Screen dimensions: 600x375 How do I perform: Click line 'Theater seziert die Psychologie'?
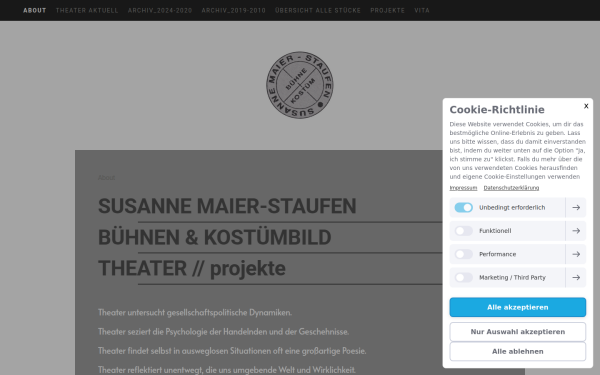pos(223,332)
